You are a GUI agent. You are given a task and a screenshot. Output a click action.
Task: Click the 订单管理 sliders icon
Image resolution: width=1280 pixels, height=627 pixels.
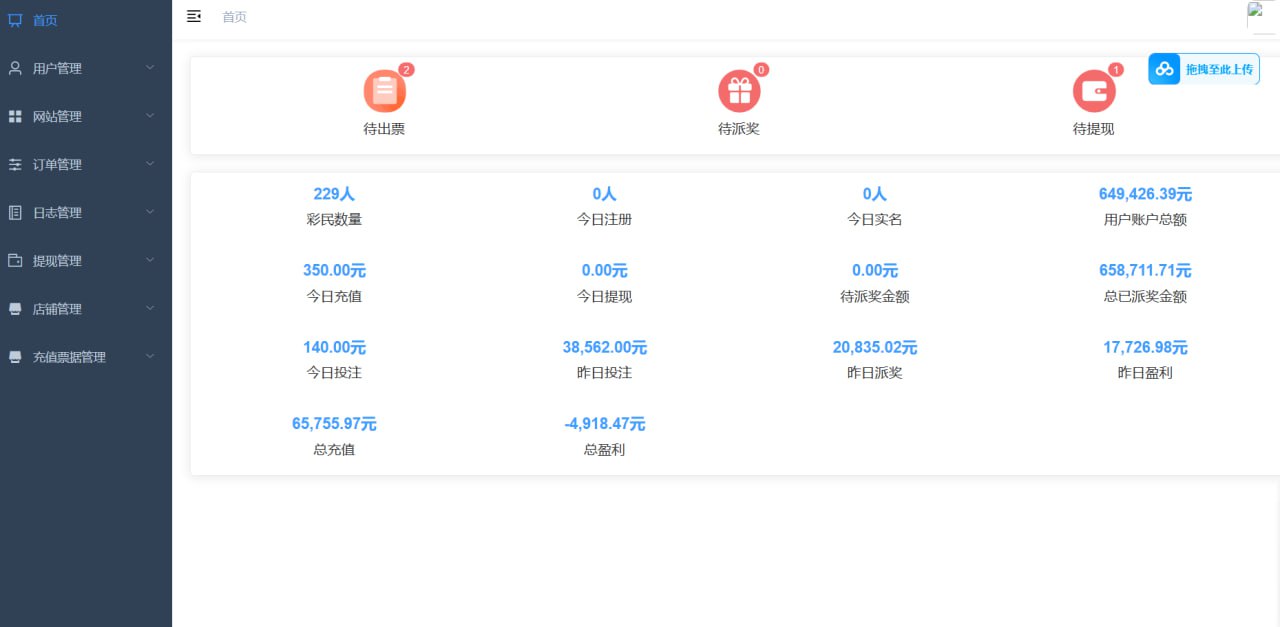point(15,165)
